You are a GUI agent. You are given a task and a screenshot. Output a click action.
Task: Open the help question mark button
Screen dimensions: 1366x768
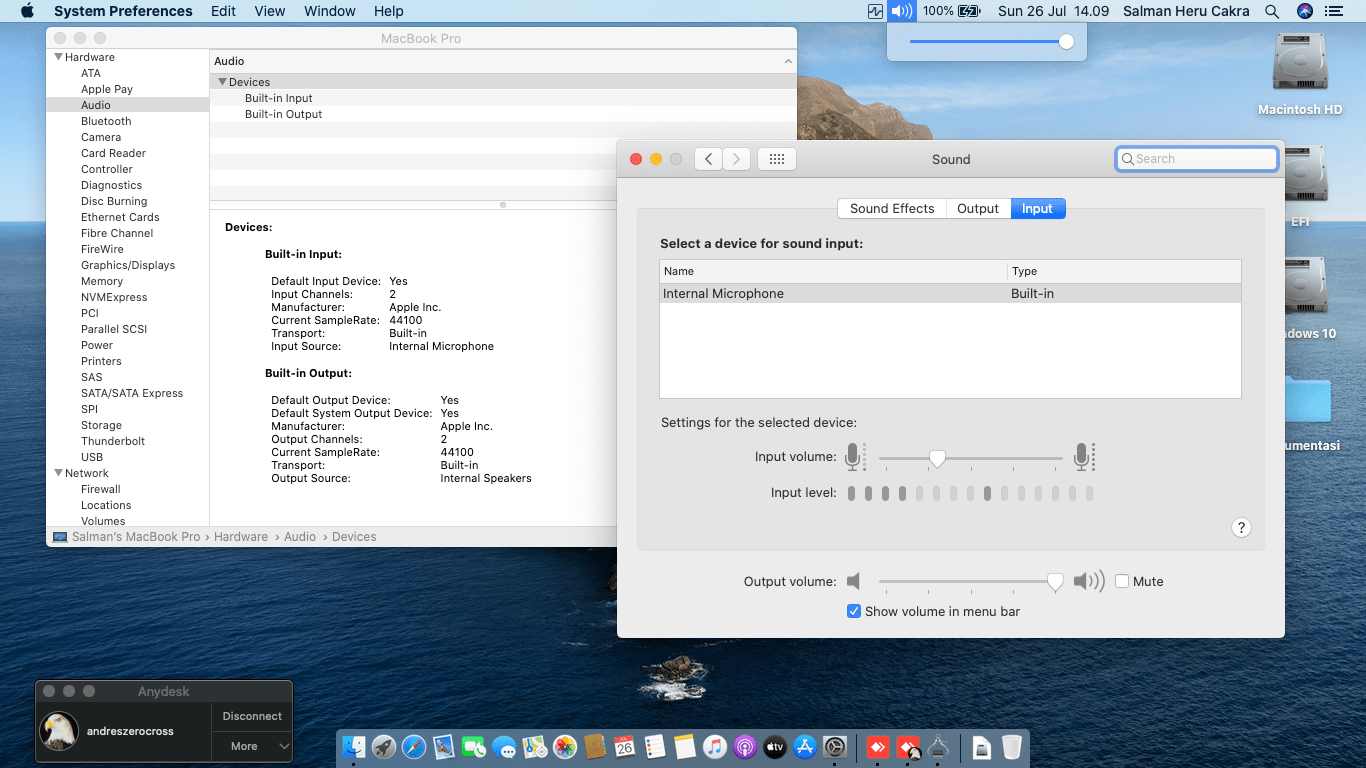pos(1241,528)
